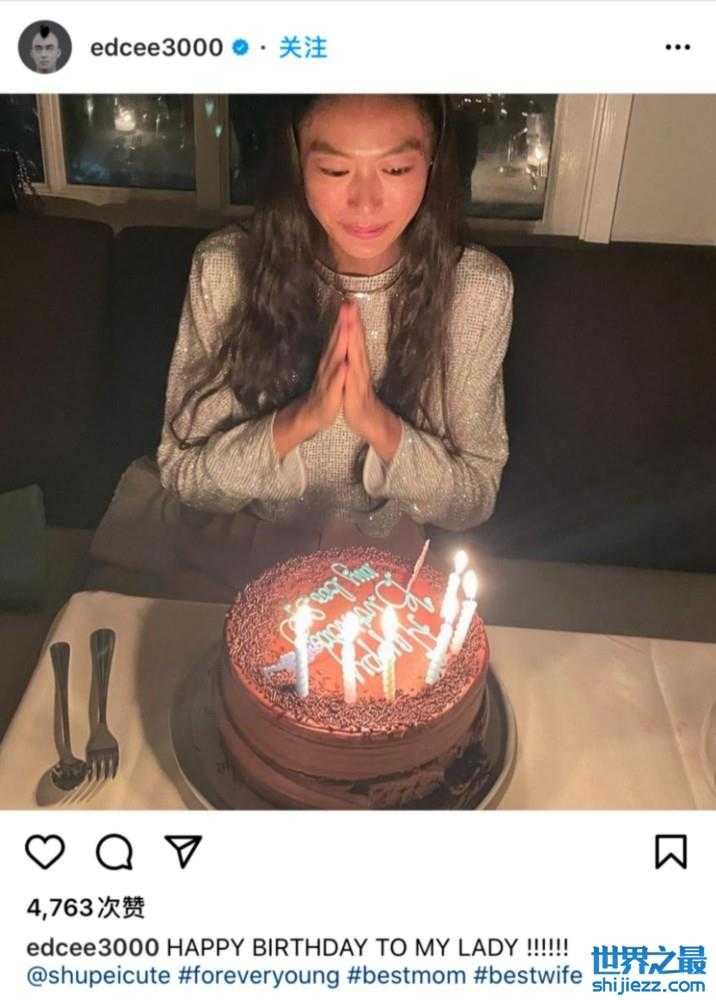Click the 世界之最 watermark logo
Image resolution: width=716 pixels, height=1000 pixels.
click(x=648, y=960)
